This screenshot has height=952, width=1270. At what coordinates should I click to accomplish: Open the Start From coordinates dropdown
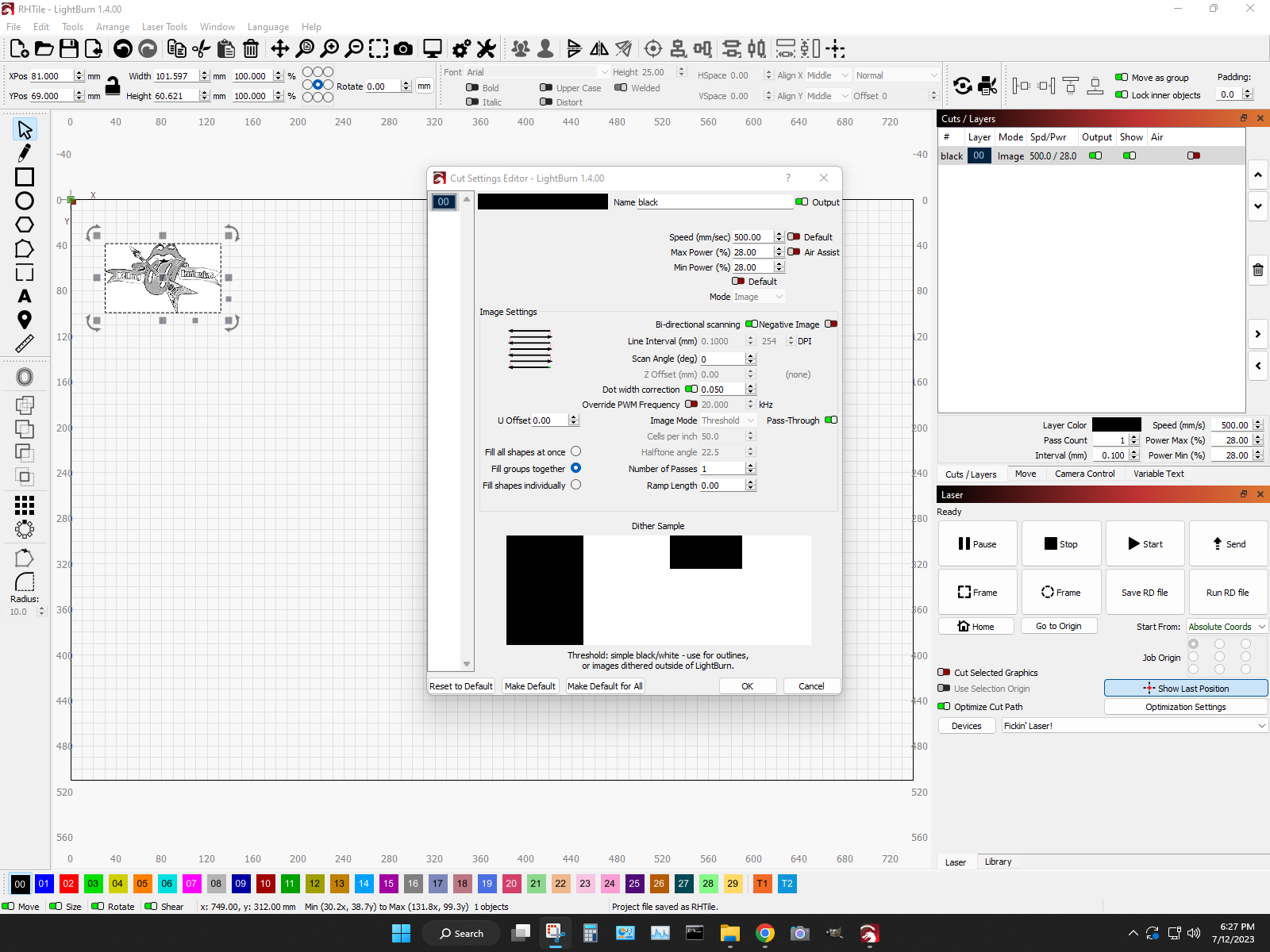click(1226, 626)
